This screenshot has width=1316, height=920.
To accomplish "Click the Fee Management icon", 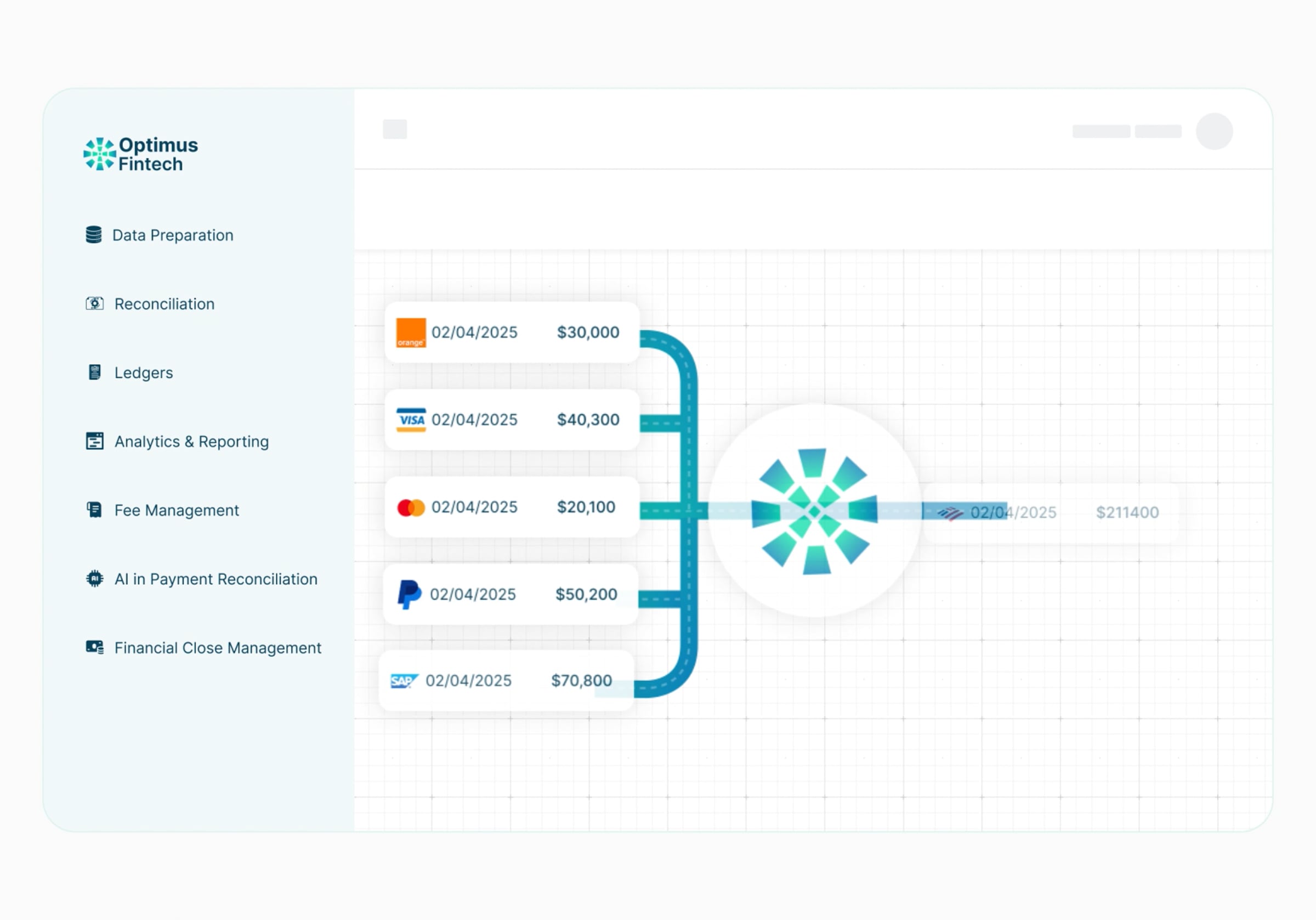I will pyautogui.click(x=94, y=510).
